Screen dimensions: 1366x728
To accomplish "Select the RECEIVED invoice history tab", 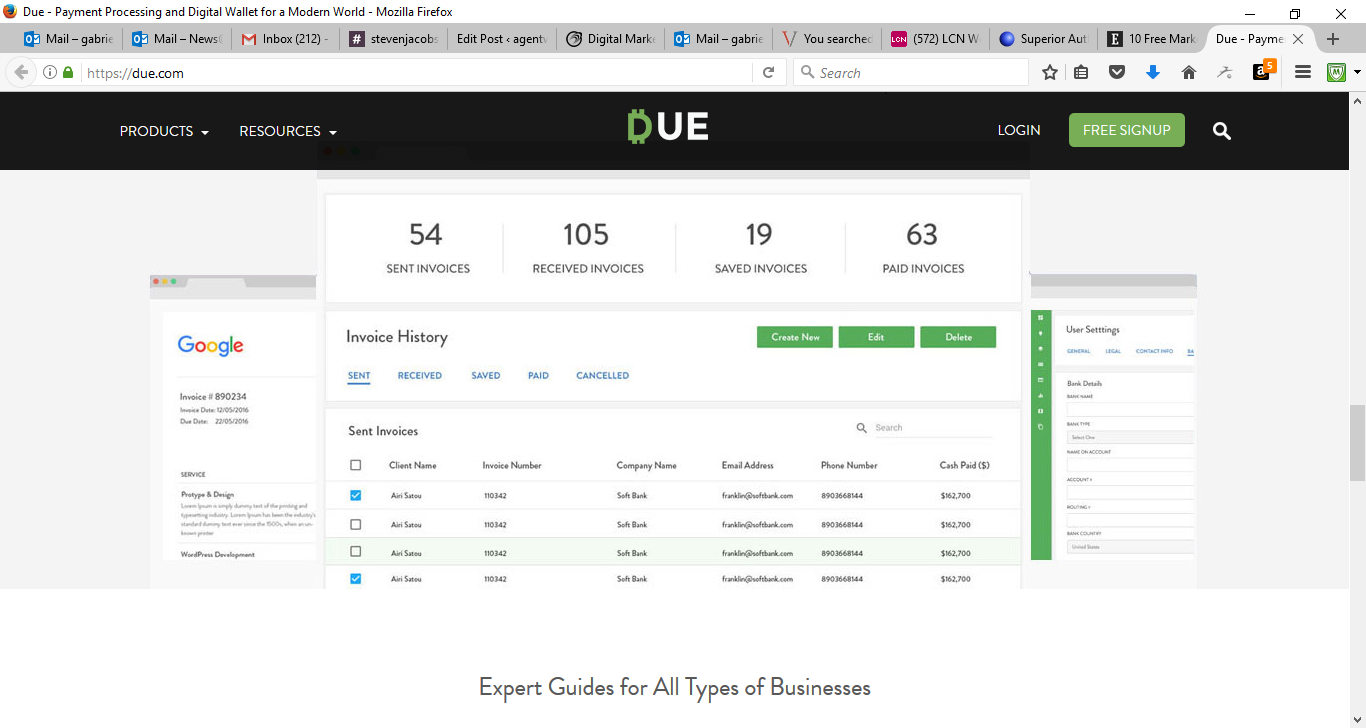I will tap(420, 376).
